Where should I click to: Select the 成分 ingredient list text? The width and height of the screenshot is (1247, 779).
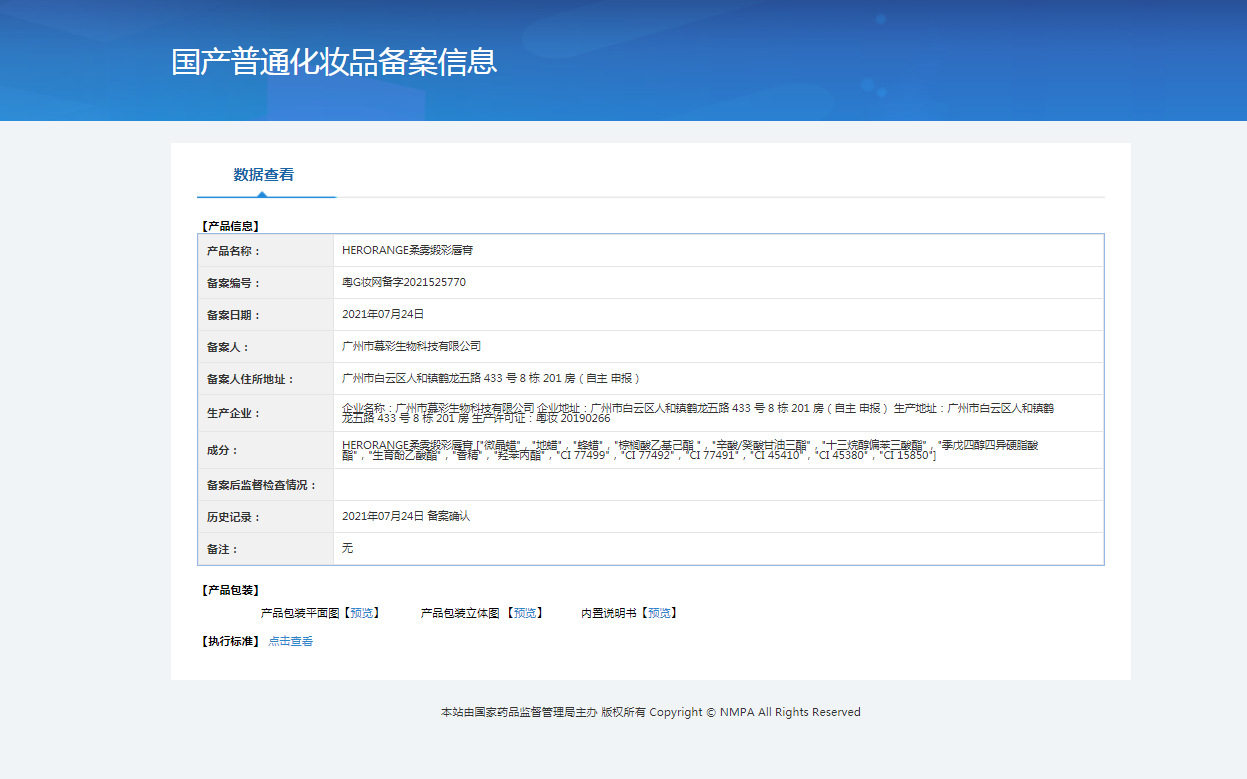tap(690, 450)
